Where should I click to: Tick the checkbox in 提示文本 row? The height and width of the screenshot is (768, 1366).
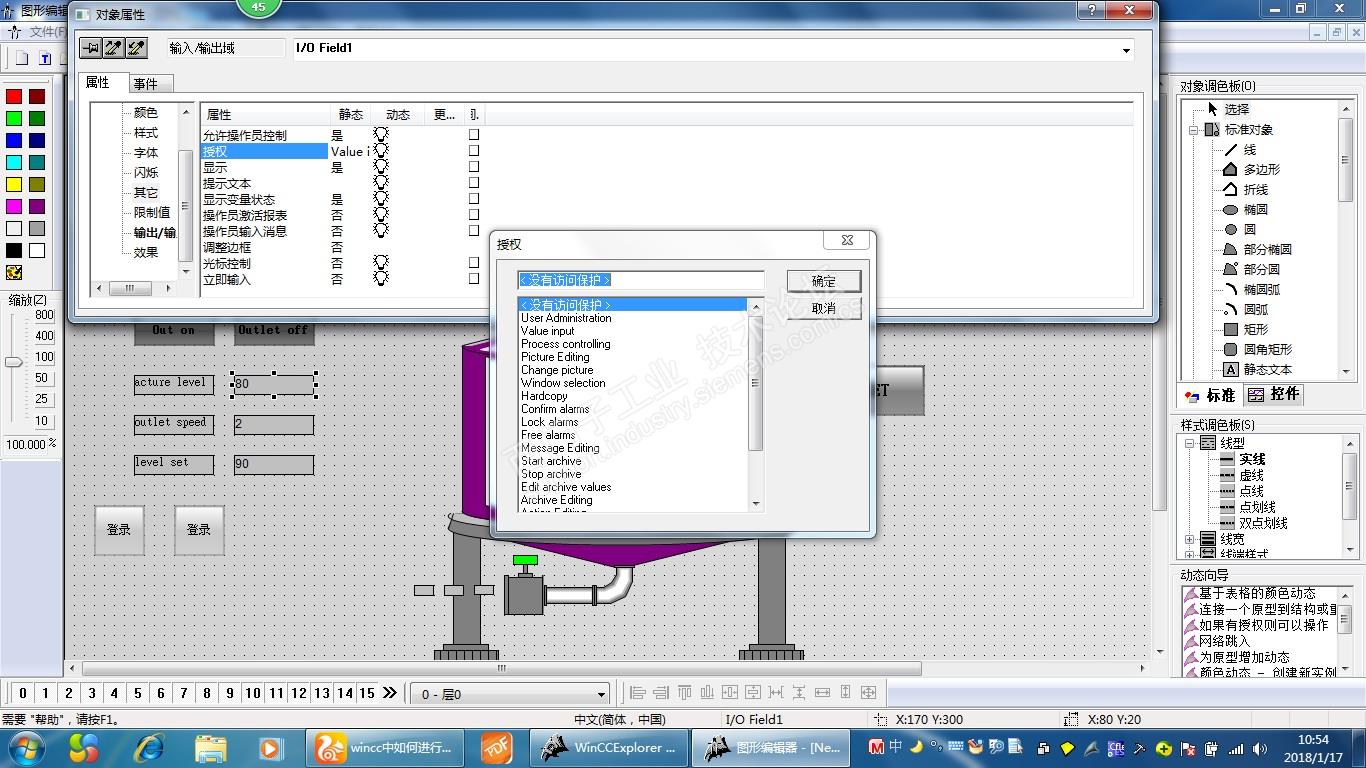pos(474,183)
